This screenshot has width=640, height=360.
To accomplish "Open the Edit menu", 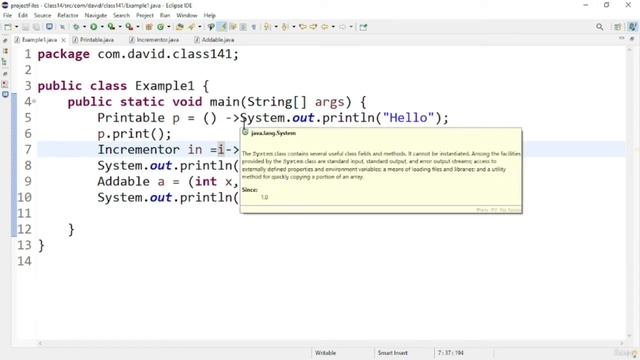I will tap(23, 15).
